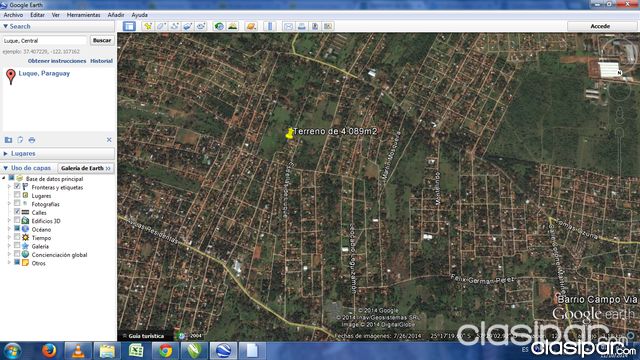Enable Concienciación global layer checkbox
The image size is (640, 360).
pos(17,254)
